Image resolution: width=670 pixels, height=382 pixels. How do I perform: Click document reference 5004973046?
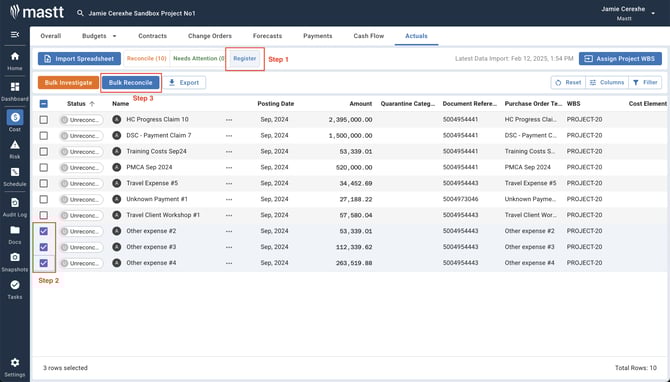[x=460, y=199]
